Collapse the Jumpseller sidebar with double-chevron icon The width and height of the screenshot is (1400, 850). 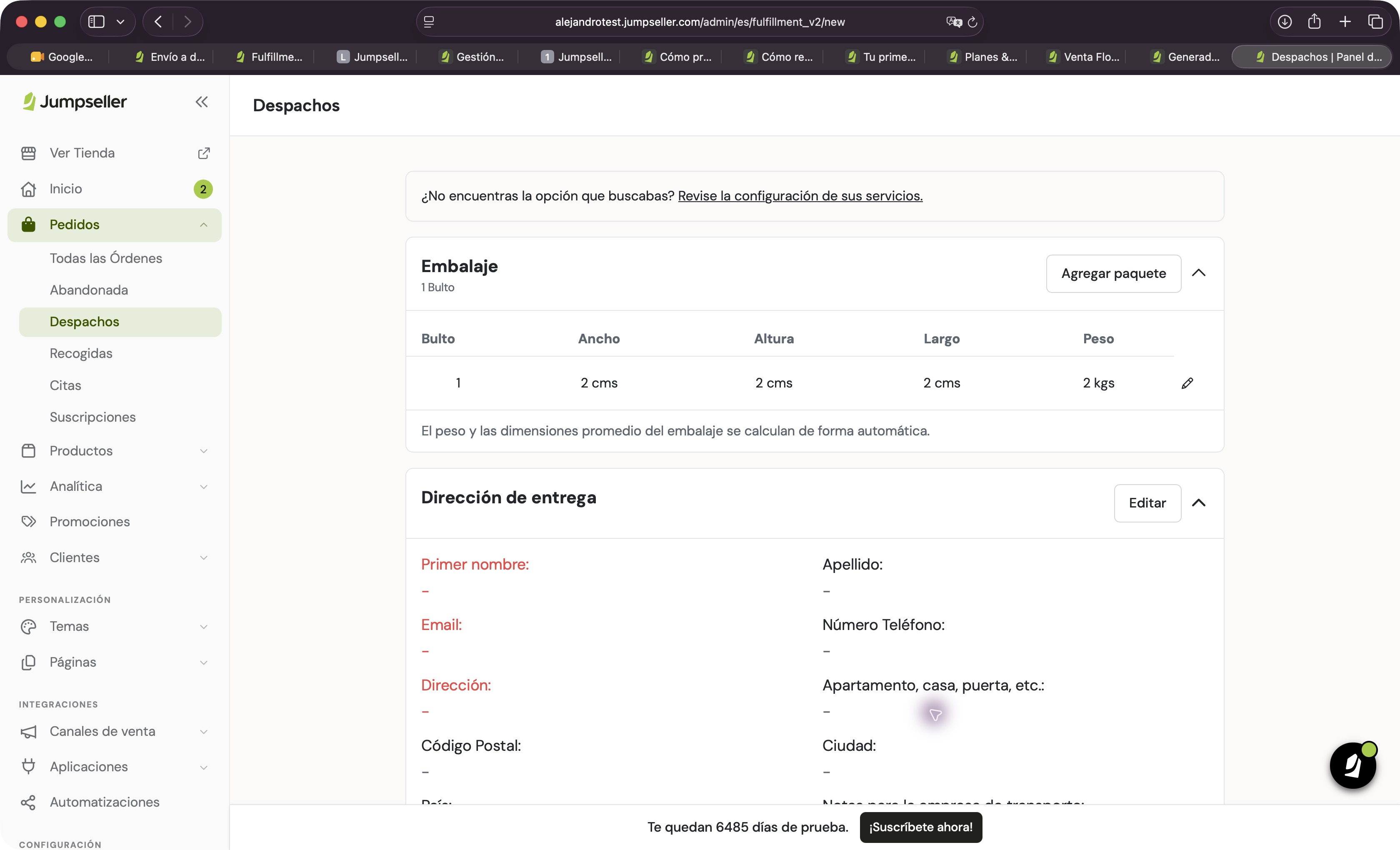click(202, 102)
